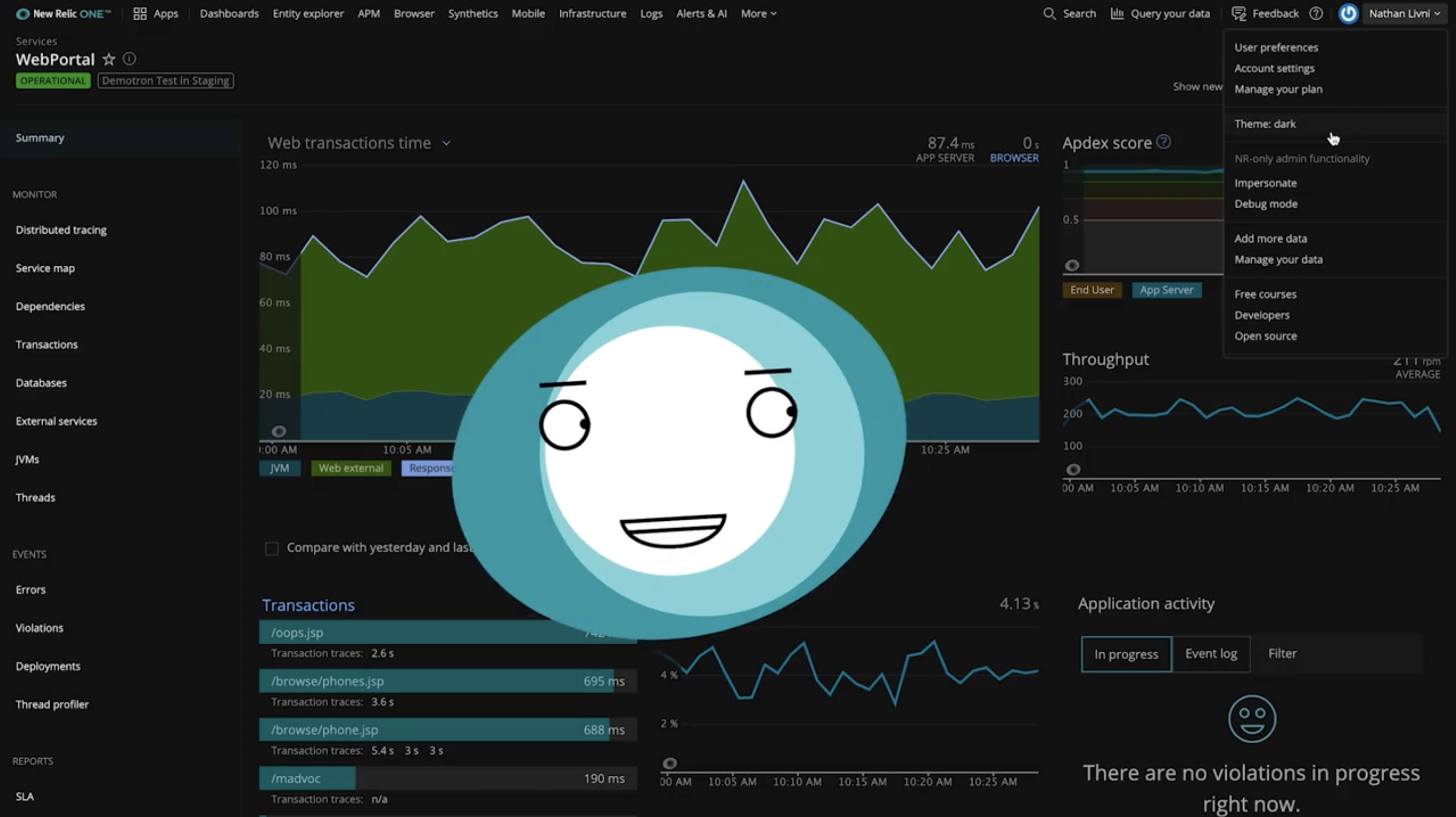This screenshot has height=817, width=1456.
Task: Open Browser in the top nav
Action: coord(414,13)
